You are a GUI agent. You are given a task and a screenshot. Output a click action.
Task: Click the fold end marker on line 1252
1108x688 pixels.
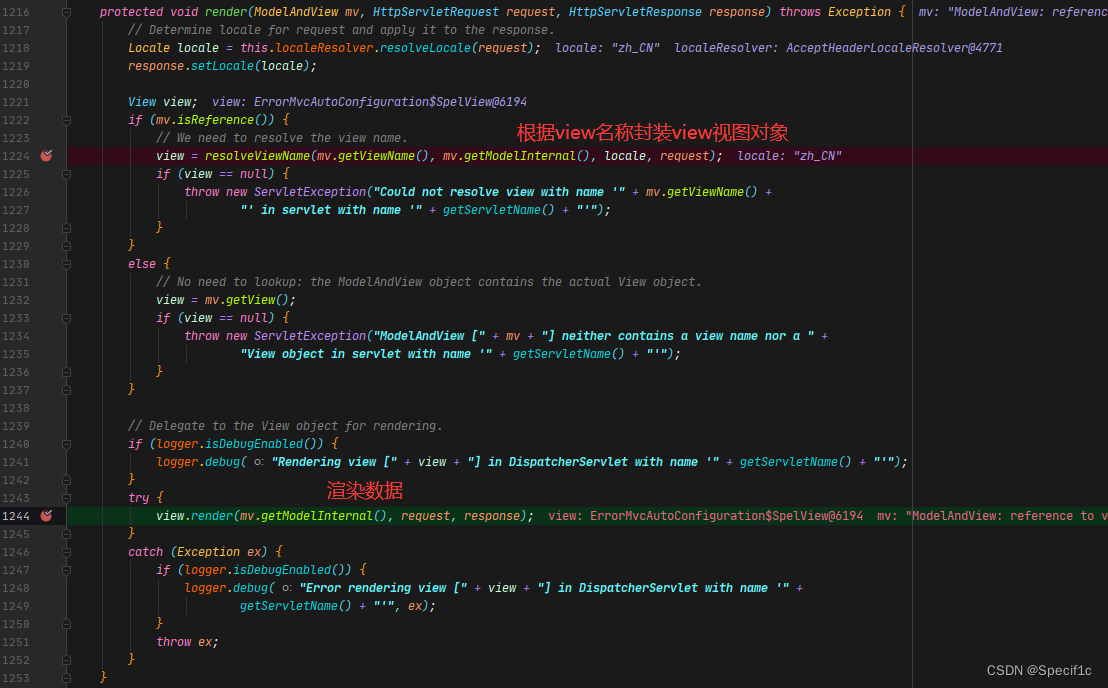[x=66, y=660]
